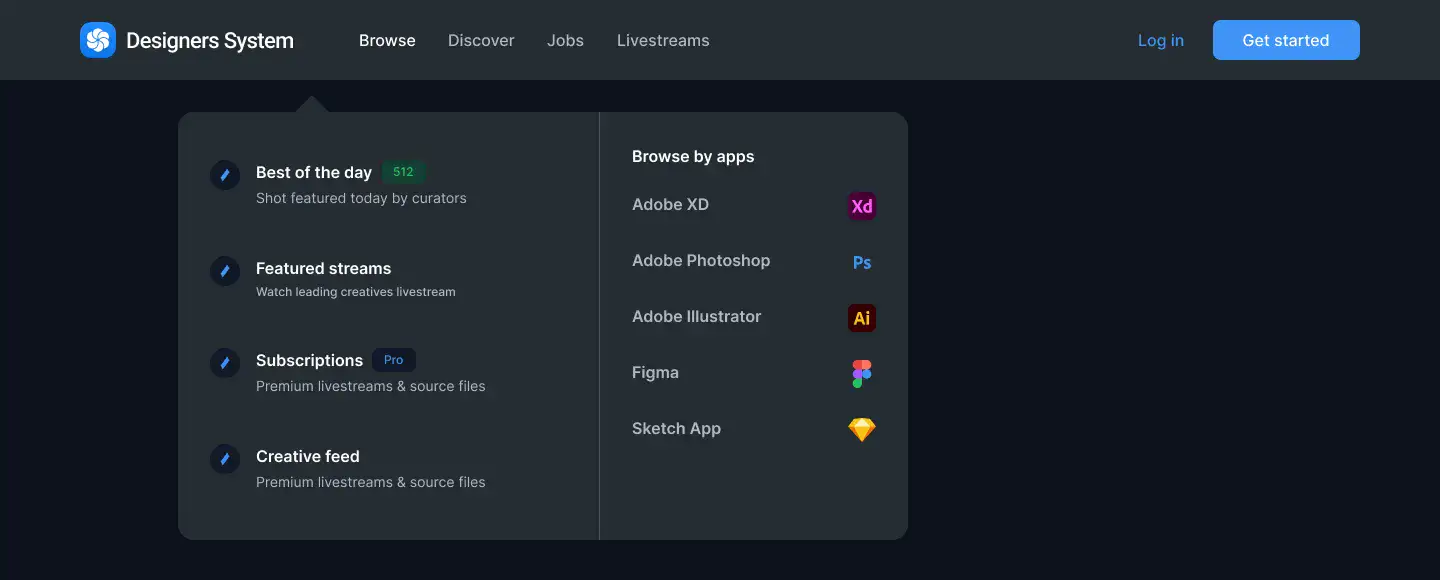
Task: Browse shots by Adobe XD
Action: 670,204
